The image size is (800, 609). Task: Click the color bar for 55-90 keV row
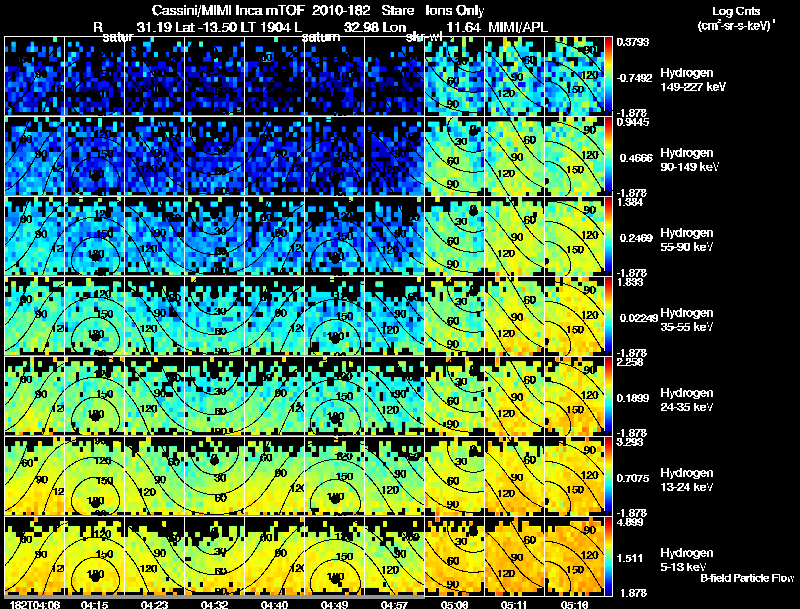[608, 236]
